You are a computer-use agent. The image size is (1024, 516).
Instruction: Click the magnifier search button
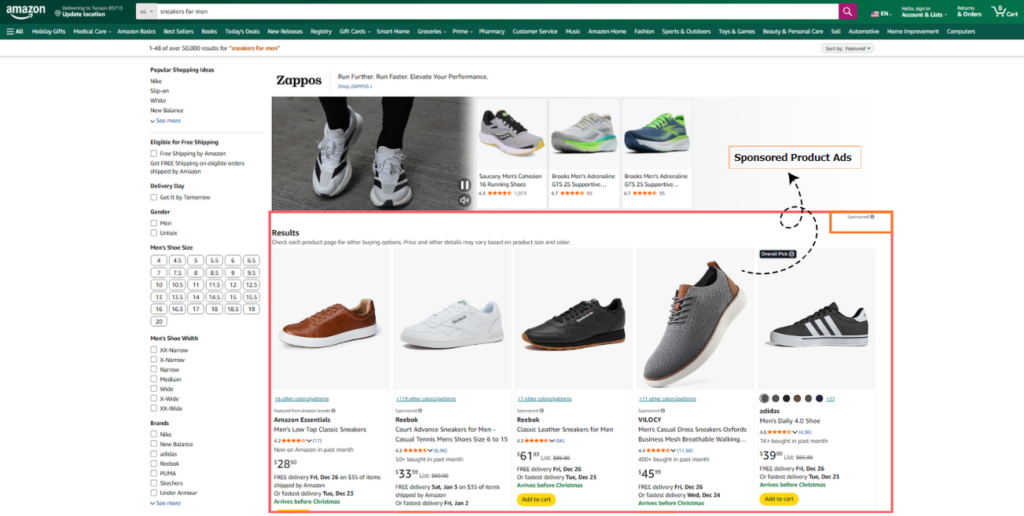click(847, 11)
